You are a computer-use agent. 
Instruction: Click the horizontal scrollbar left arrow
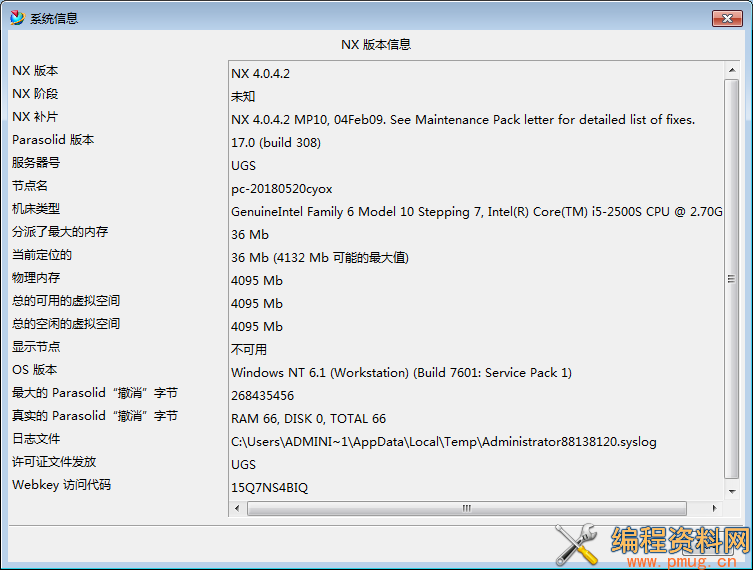click(x=237, y=508)
